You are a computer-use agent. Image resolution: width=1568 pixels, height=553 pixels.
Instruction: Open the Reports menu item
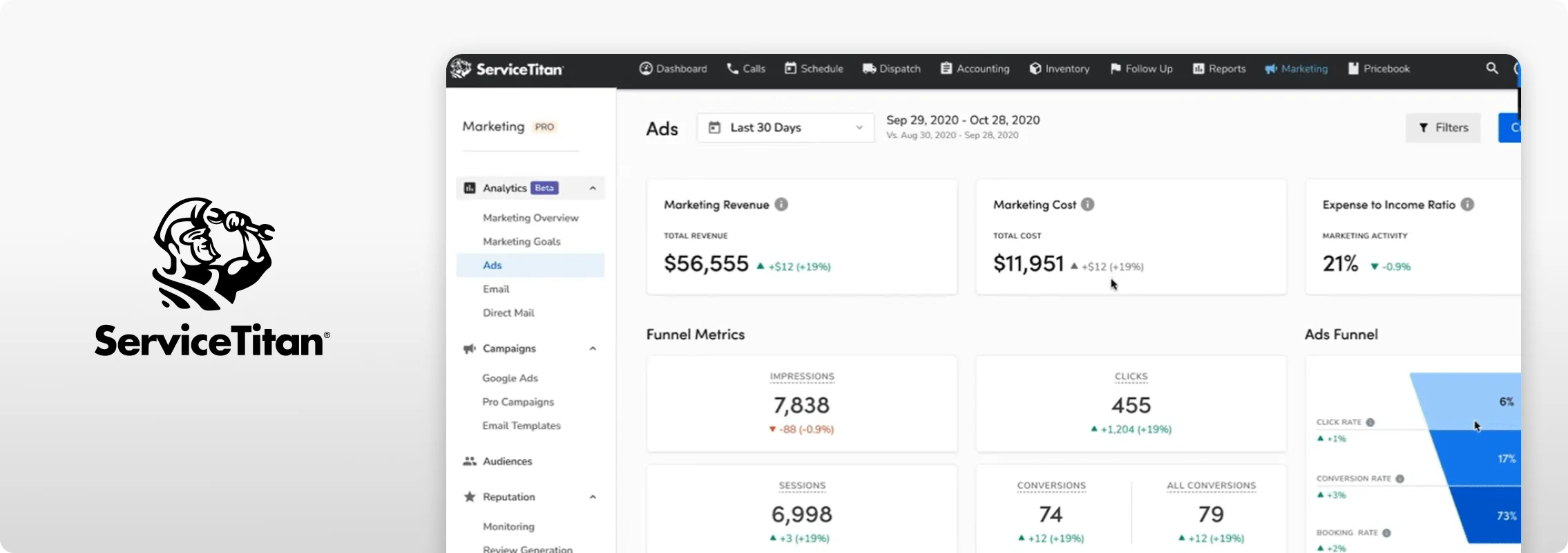click(1219, 68)
